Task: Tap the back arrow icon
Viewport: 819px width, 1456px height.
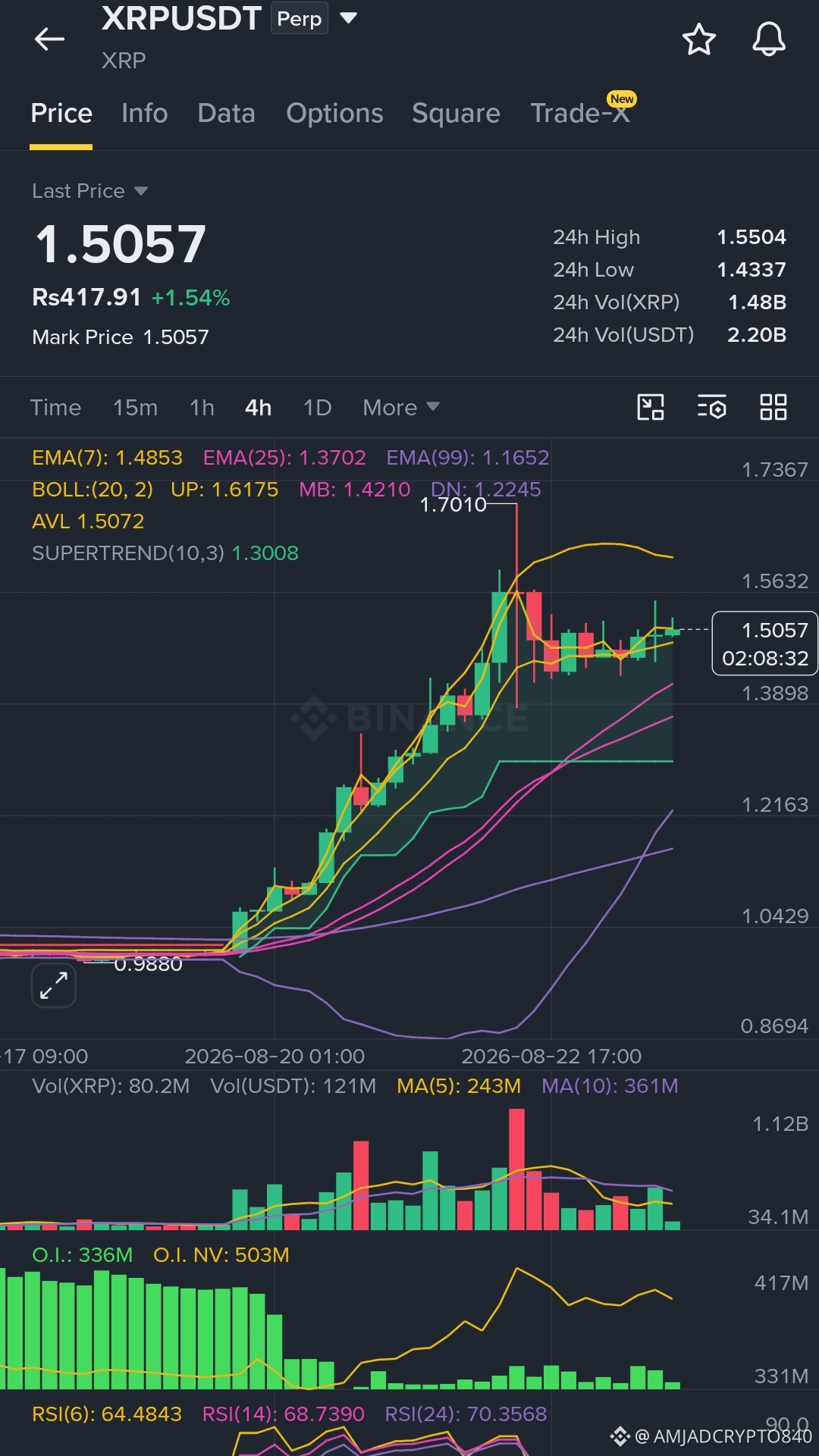Action: click(49, 39)
